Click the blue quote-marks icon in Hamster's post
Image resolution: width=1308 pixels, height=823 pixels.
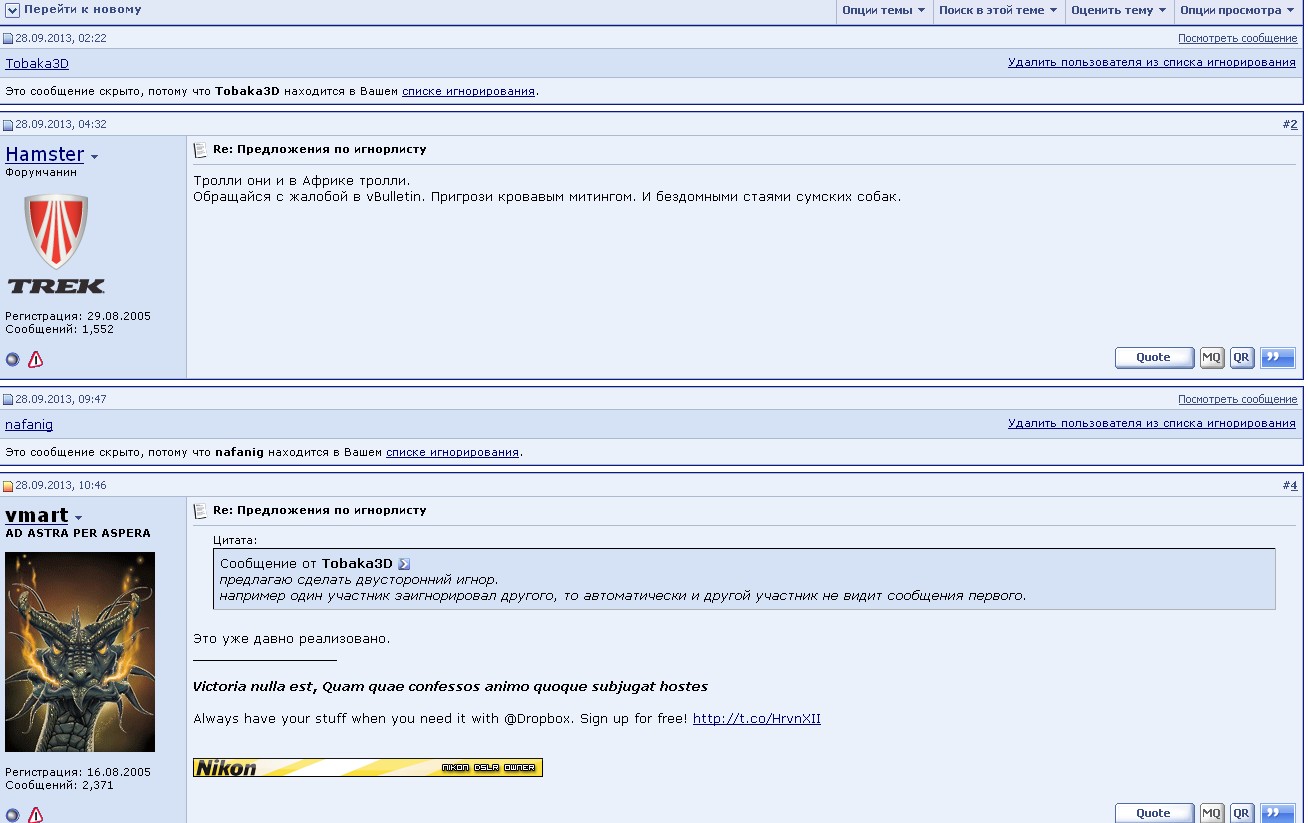pyautogui.click(x=1277, y=358)
